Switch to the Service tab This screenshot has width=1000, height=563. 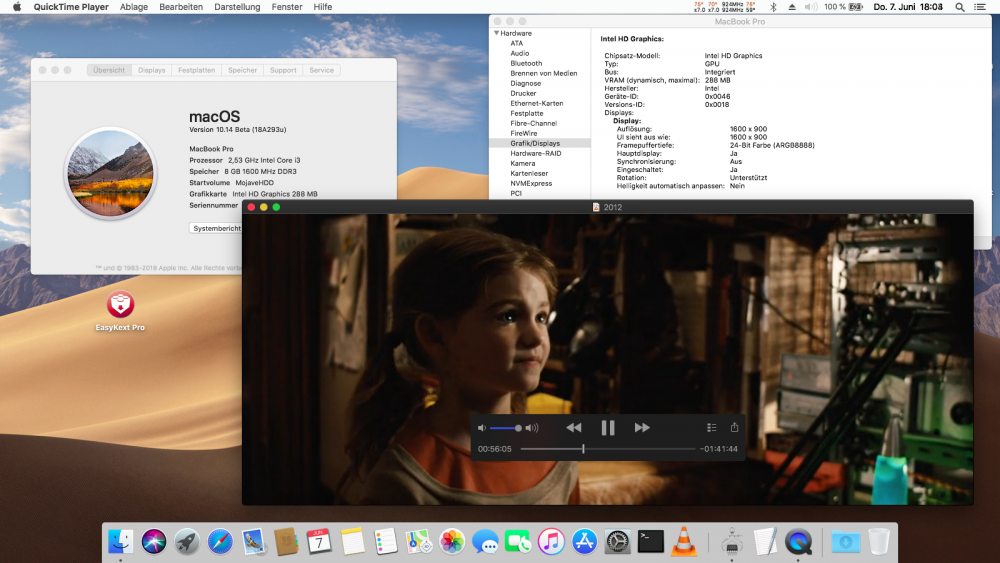(321, 70)
